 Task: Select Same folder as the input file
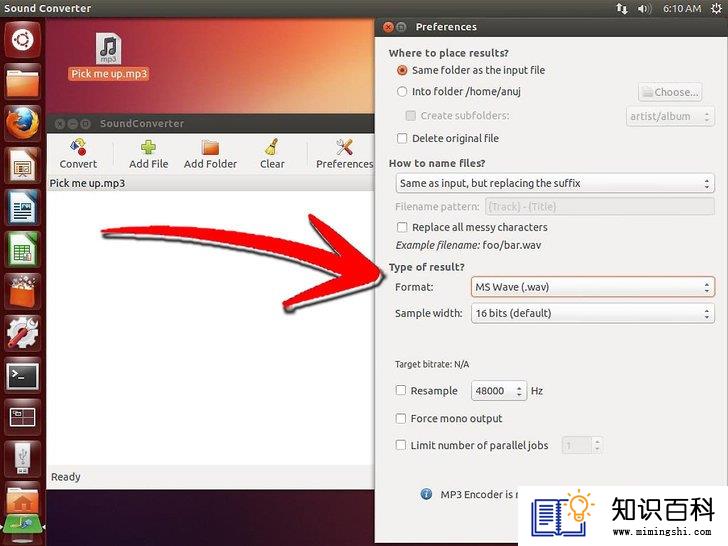[x=402, y=70]
